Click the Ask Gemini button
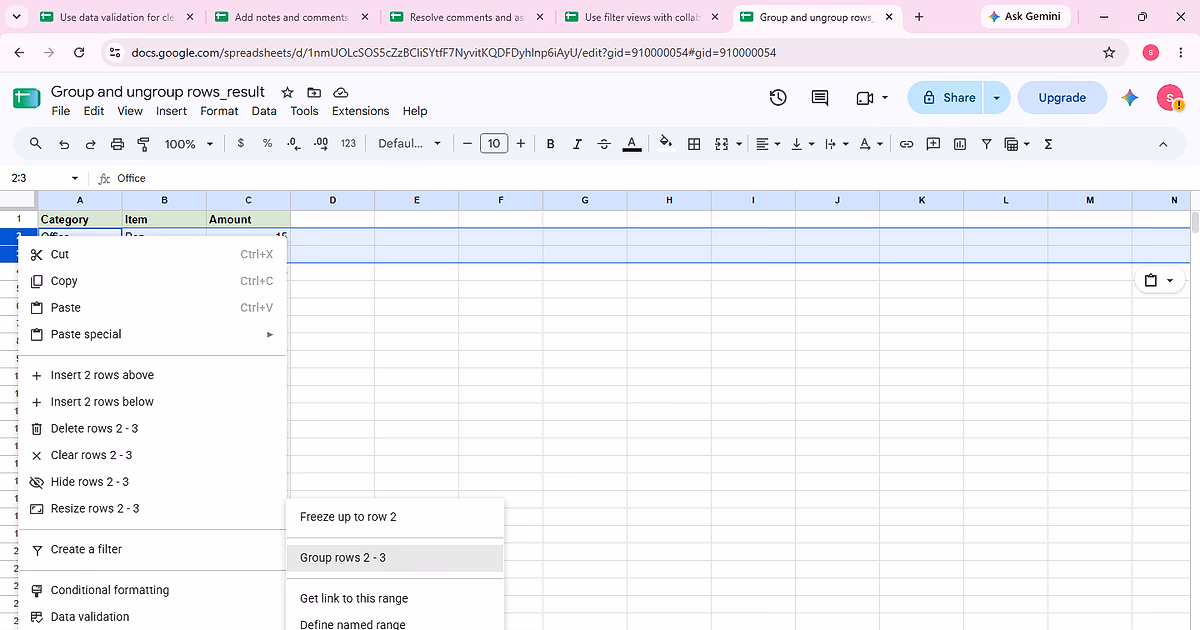This screenshot has height=630, width=1200. pyautogui.click(x=1024, y=17)
